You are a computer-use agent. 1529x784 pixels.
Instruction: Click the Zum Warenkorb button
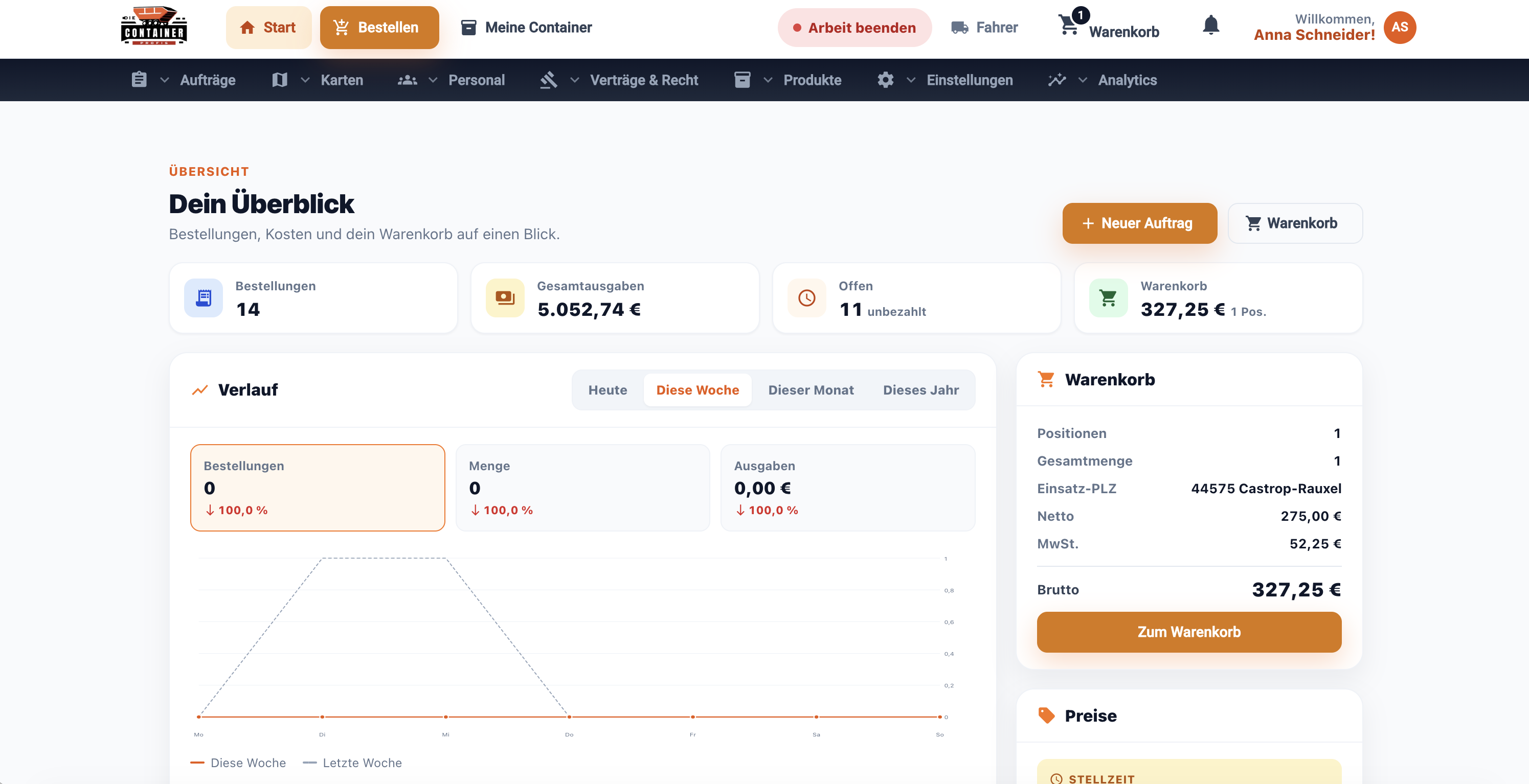(1189, 632)
